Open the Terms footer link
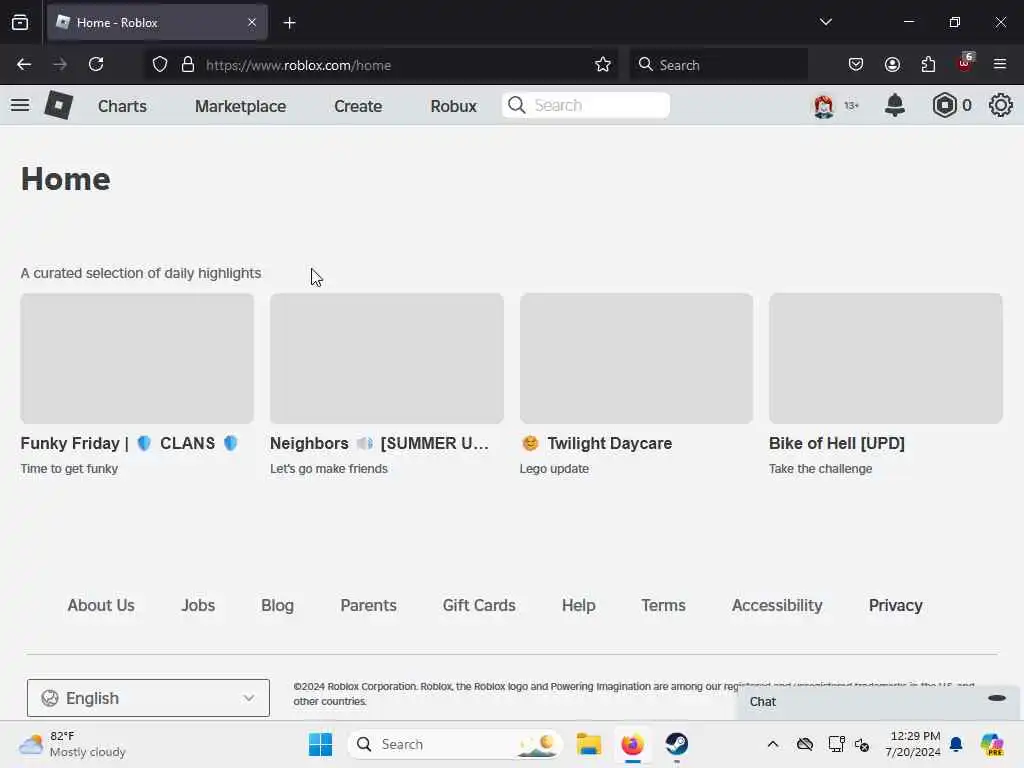 point(663,605)
